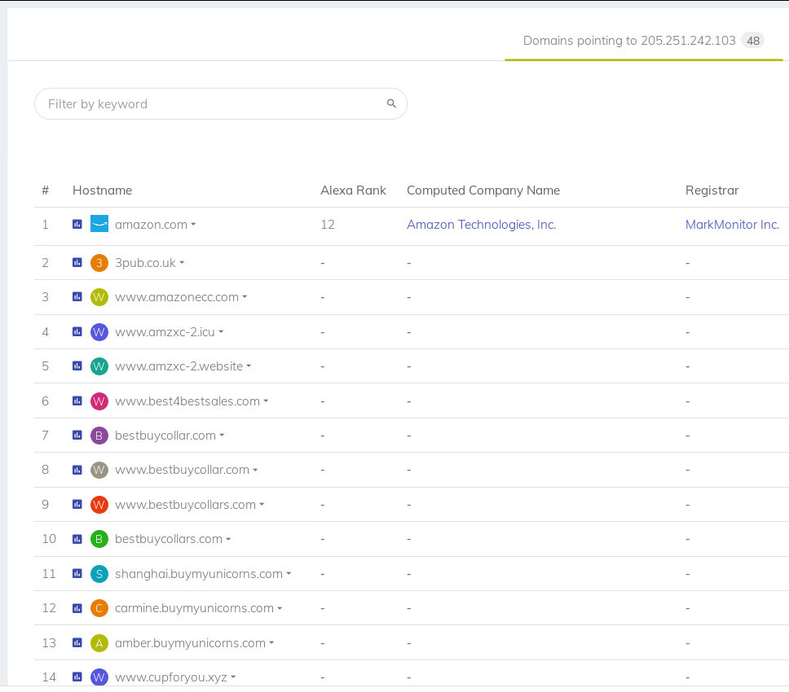Open carmine.buymyunicorns.com hostname

[x=194, y=608]
